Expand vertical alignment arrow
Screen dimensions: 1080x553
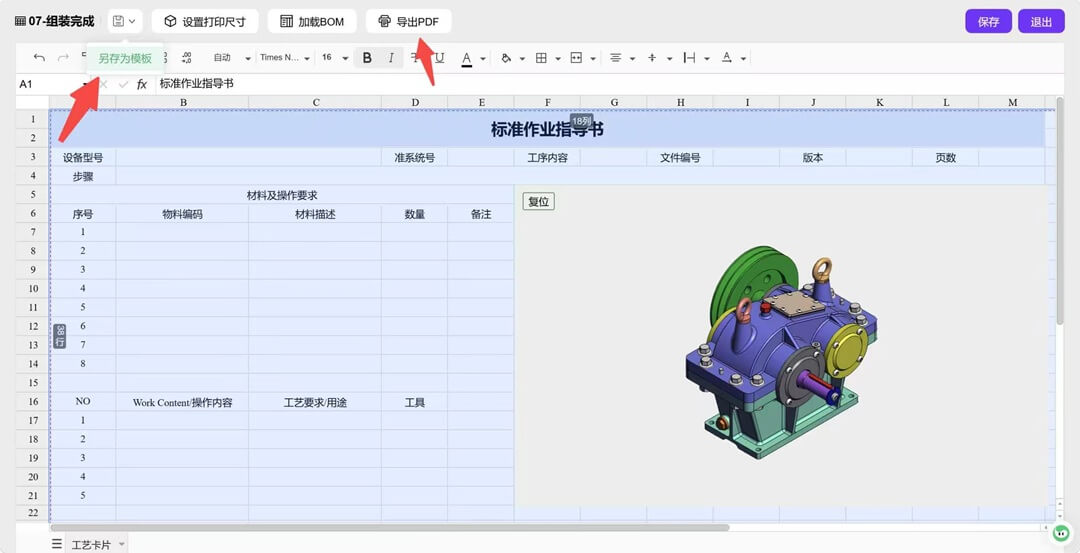(x=669, y=59)
